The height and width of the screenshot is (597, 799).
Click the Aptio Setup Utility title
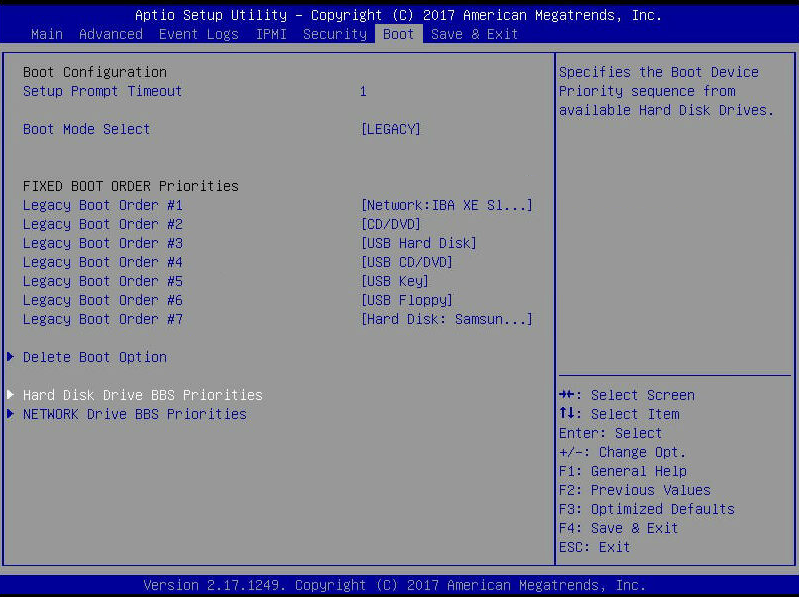click(x=398, y=15)
